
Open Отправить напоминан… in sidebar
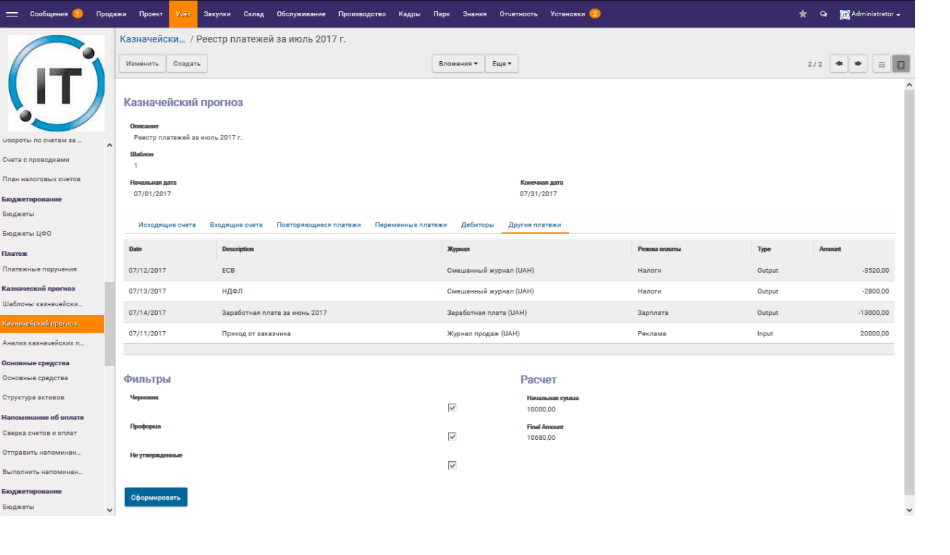pos(41,453)
